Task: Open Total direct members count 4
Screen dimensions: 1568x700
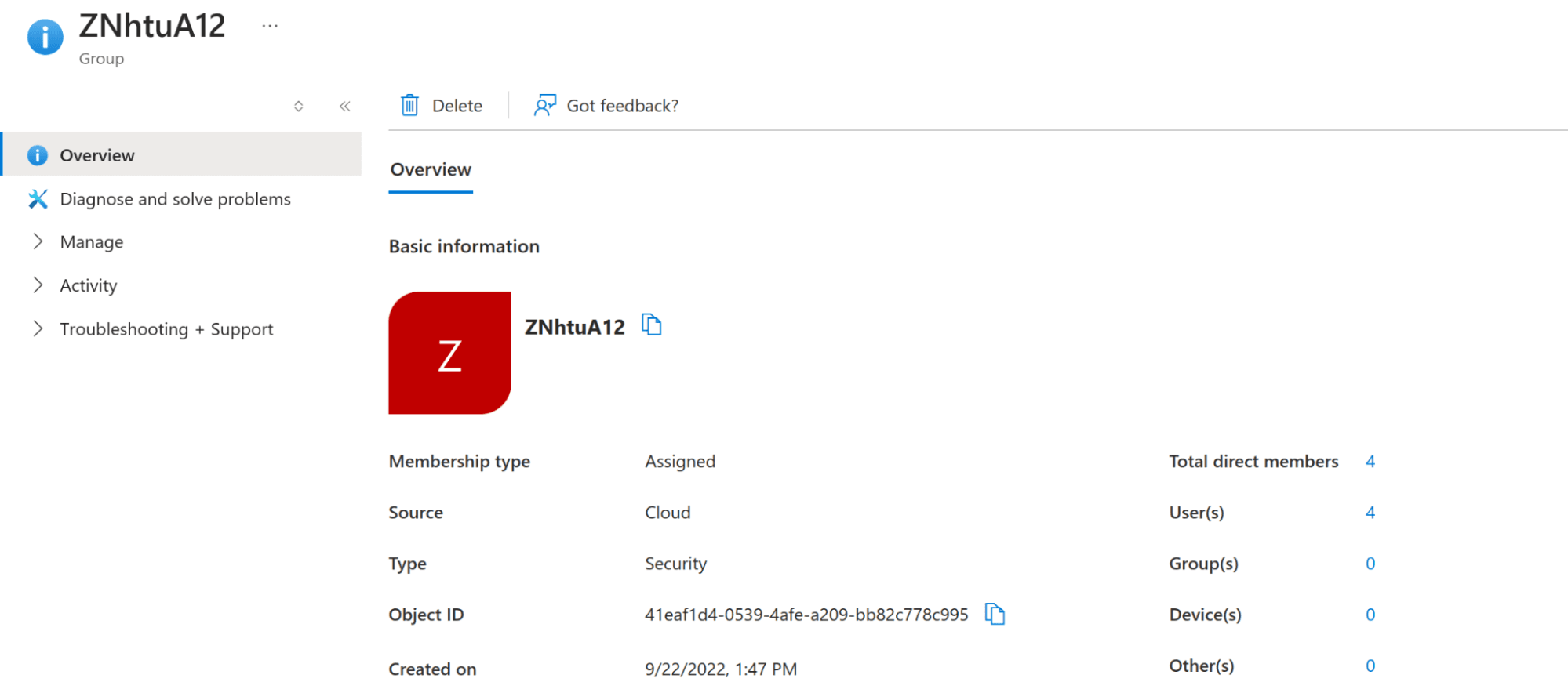Action: point(1370,462)
